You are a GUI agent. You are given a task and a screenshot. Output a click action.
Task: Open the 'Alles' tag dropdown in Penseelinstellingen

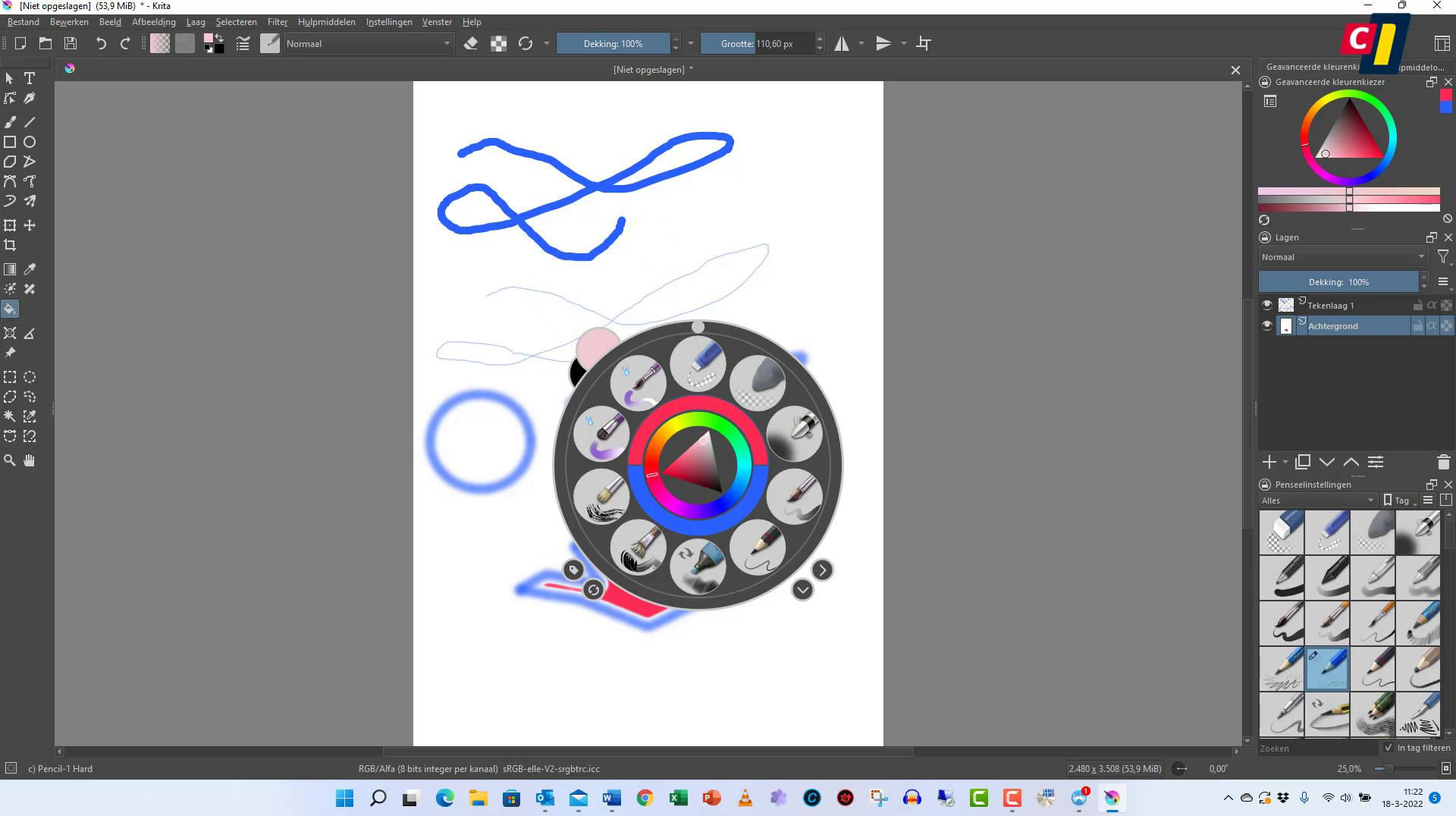1316,501
